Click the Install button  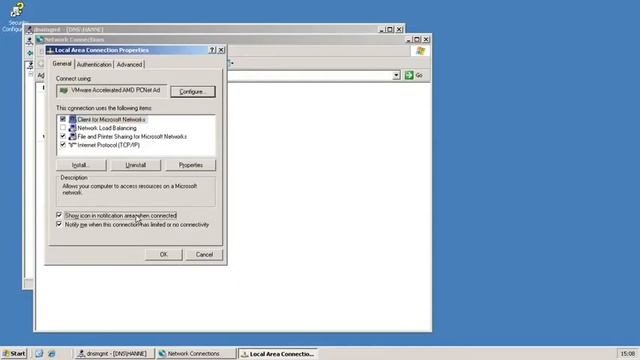(x=81, y=165)
